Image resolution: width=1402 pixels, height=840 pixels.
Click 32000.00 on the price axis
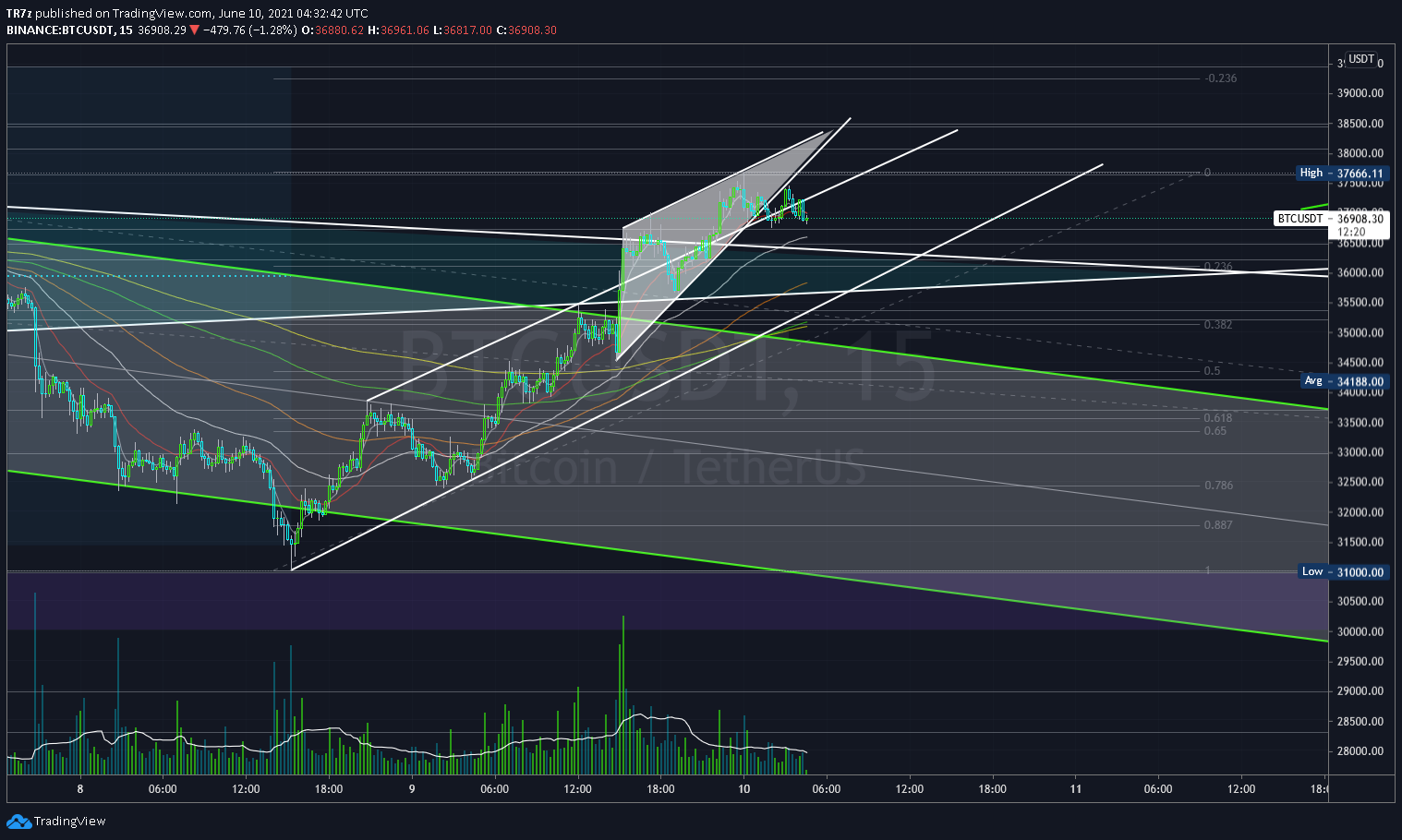pyautogui.click(x=1360, y=512)
